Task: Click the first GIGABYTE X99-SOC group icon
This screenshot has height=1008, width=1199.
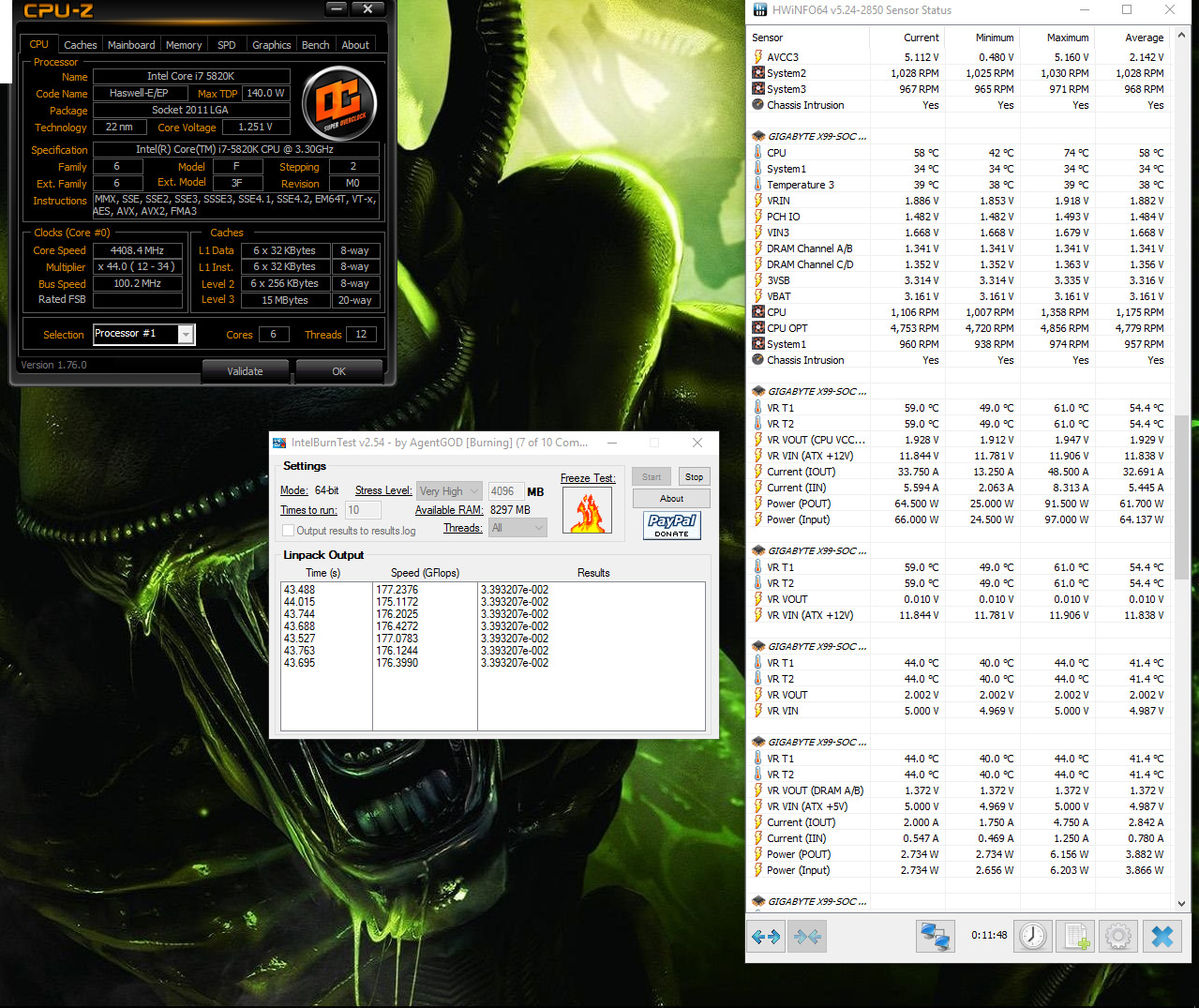Action: [x=757, y=136]
